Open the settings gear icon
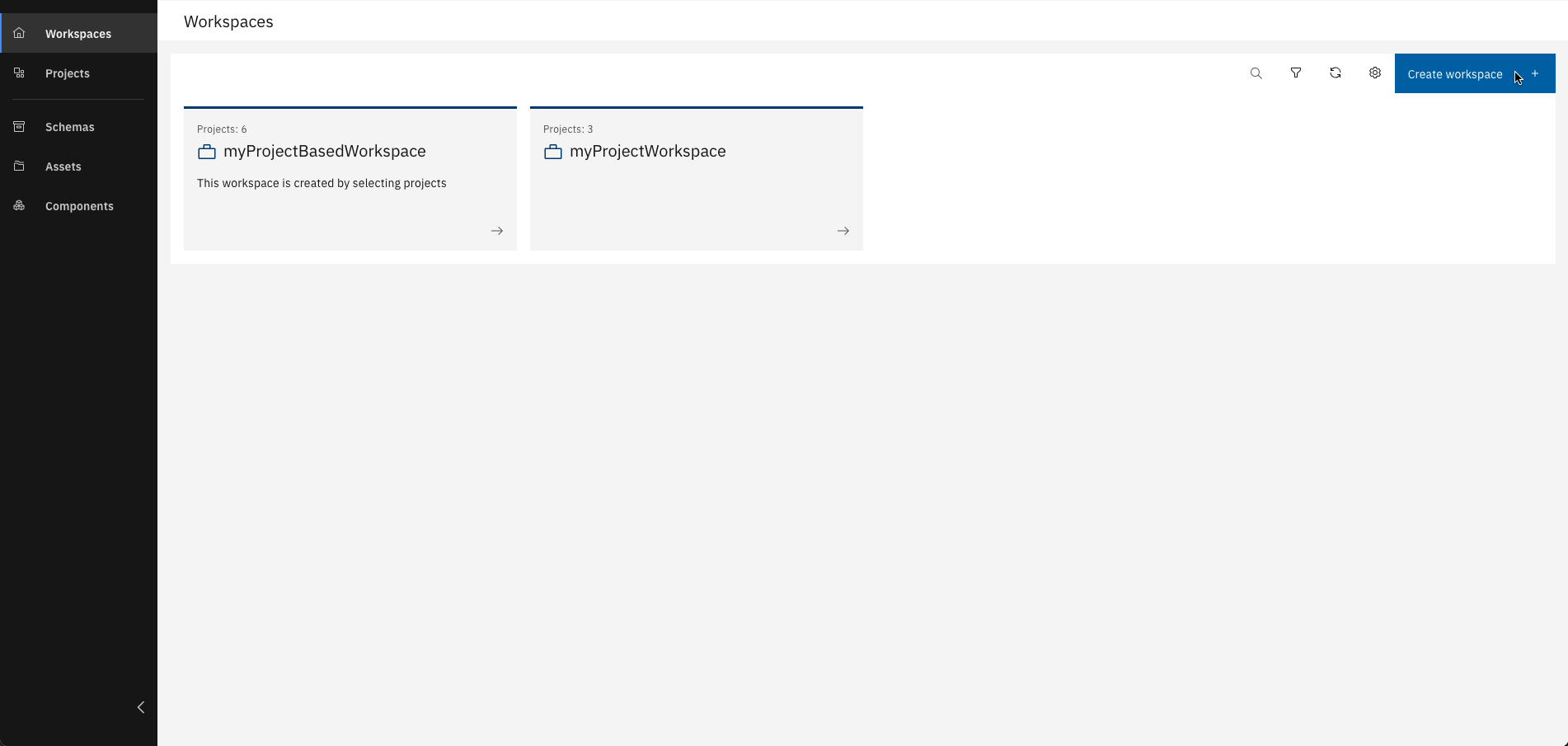This screenshot has height=746, width=1568. tap(1374, 73)
